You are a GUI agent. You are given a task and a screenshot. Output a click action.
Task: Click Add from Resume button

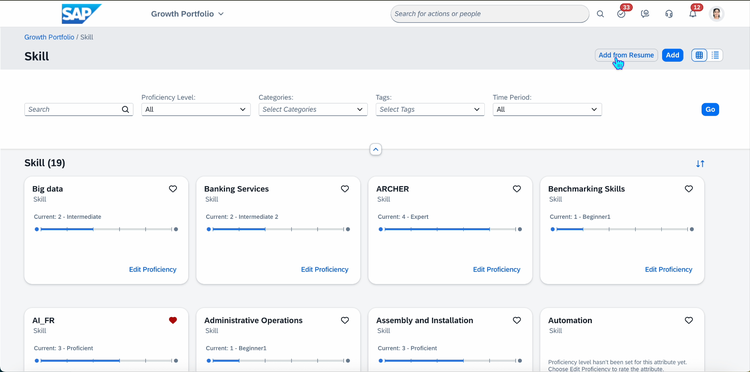point(626,55)
